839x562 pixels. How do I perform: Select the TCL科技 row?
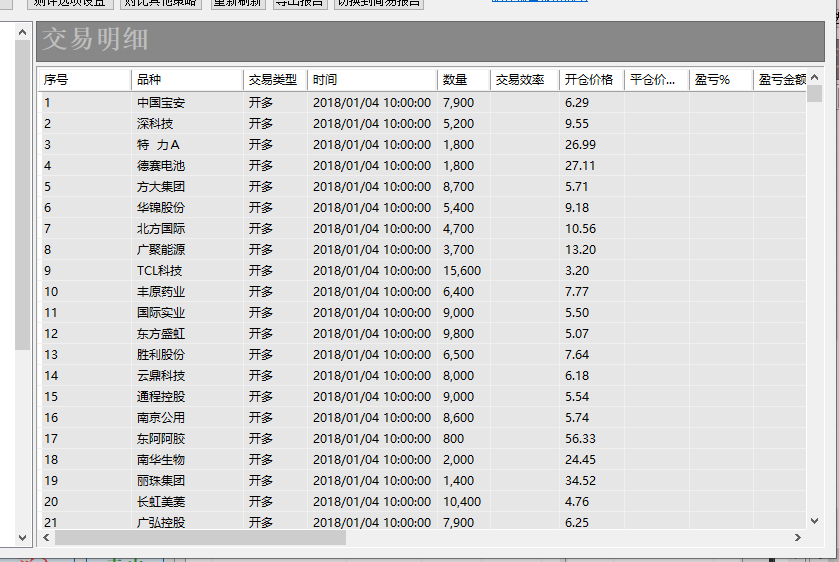click(160, 270)
